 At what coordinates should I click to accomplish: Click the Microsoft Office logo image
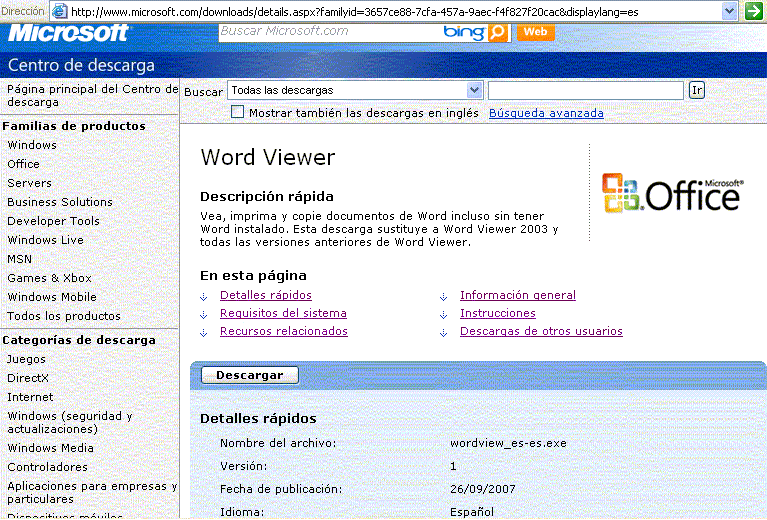tap(671, 194)
